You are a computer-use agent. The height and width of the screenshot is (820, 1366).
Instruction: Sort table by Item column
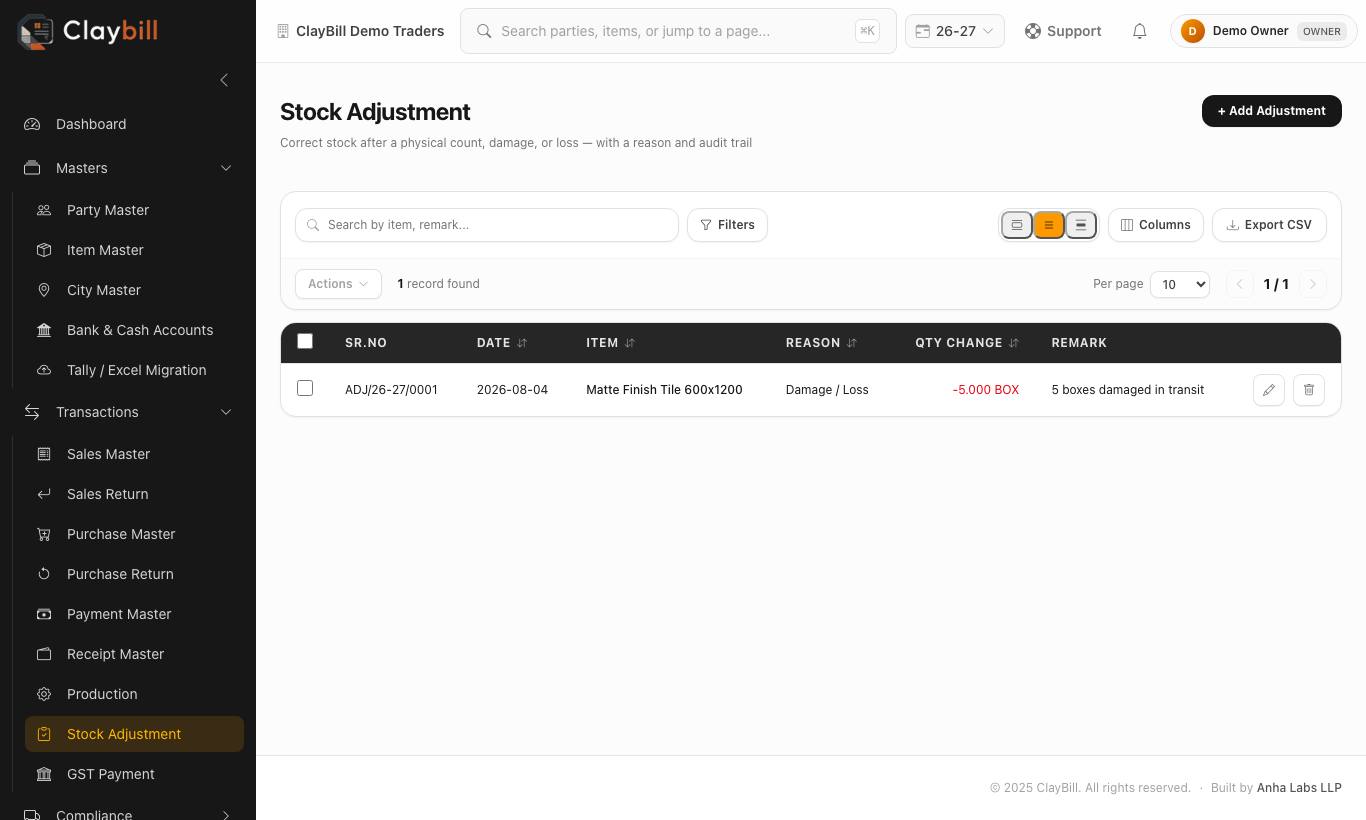tap(610, 343)
